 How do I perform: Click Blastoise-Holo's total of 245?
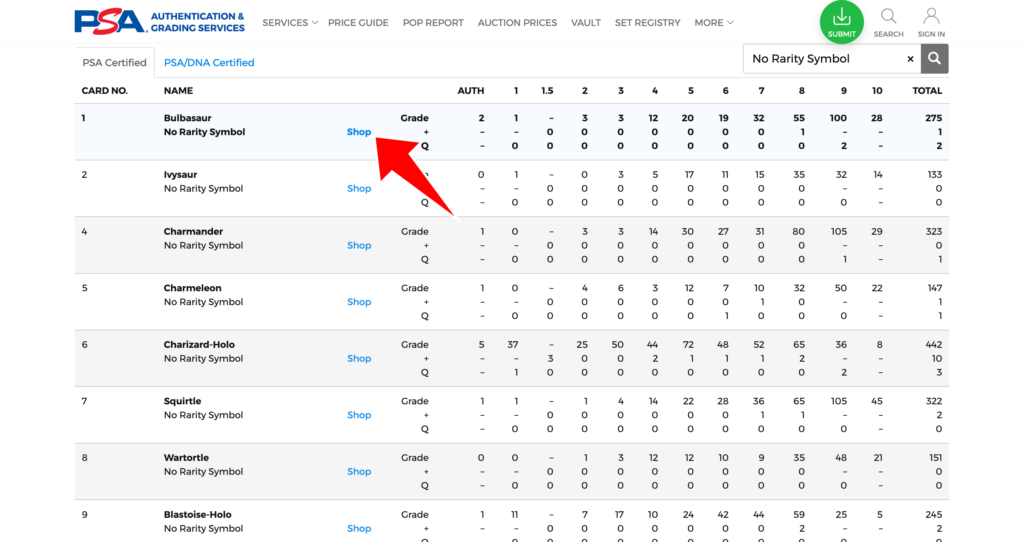click(x=933, y=515)
